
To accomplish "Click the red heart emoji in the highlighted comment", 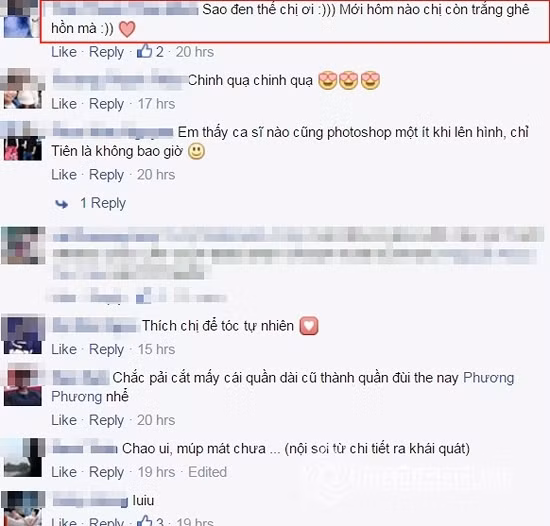I will (x=127, y=29).
